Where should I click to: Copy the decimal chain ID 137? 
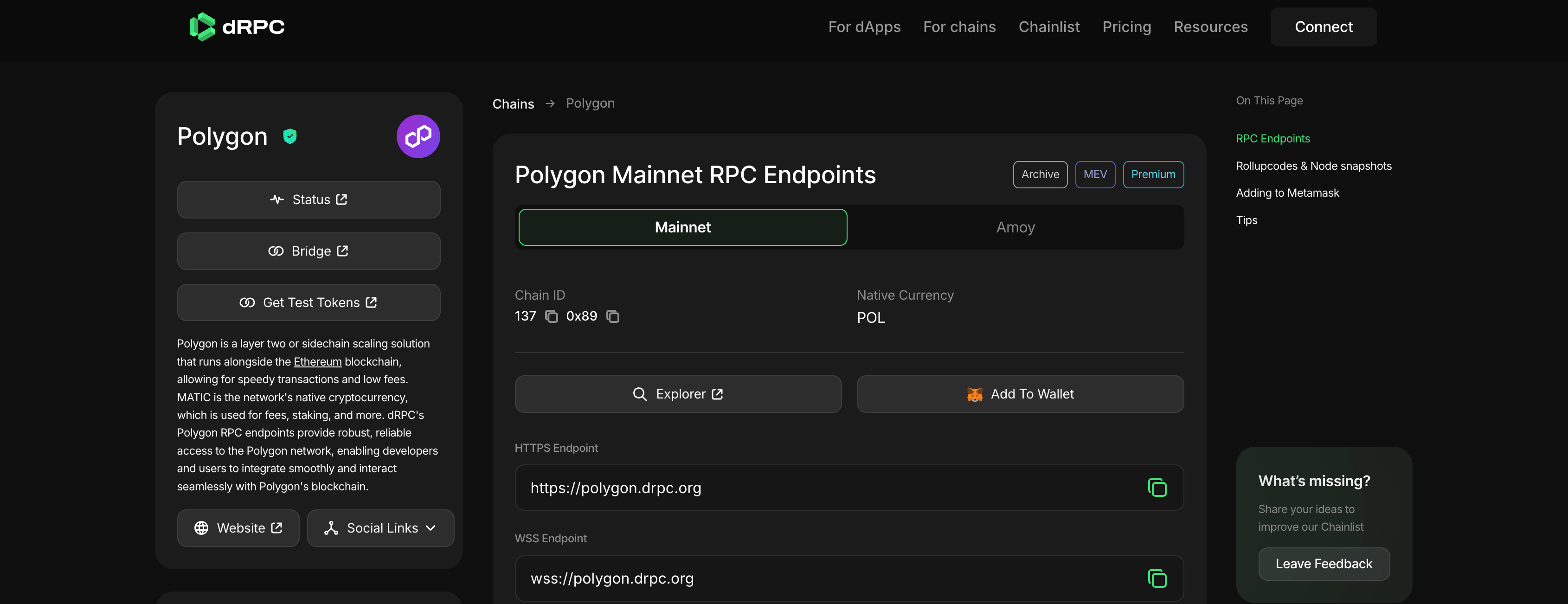point(552,316)
